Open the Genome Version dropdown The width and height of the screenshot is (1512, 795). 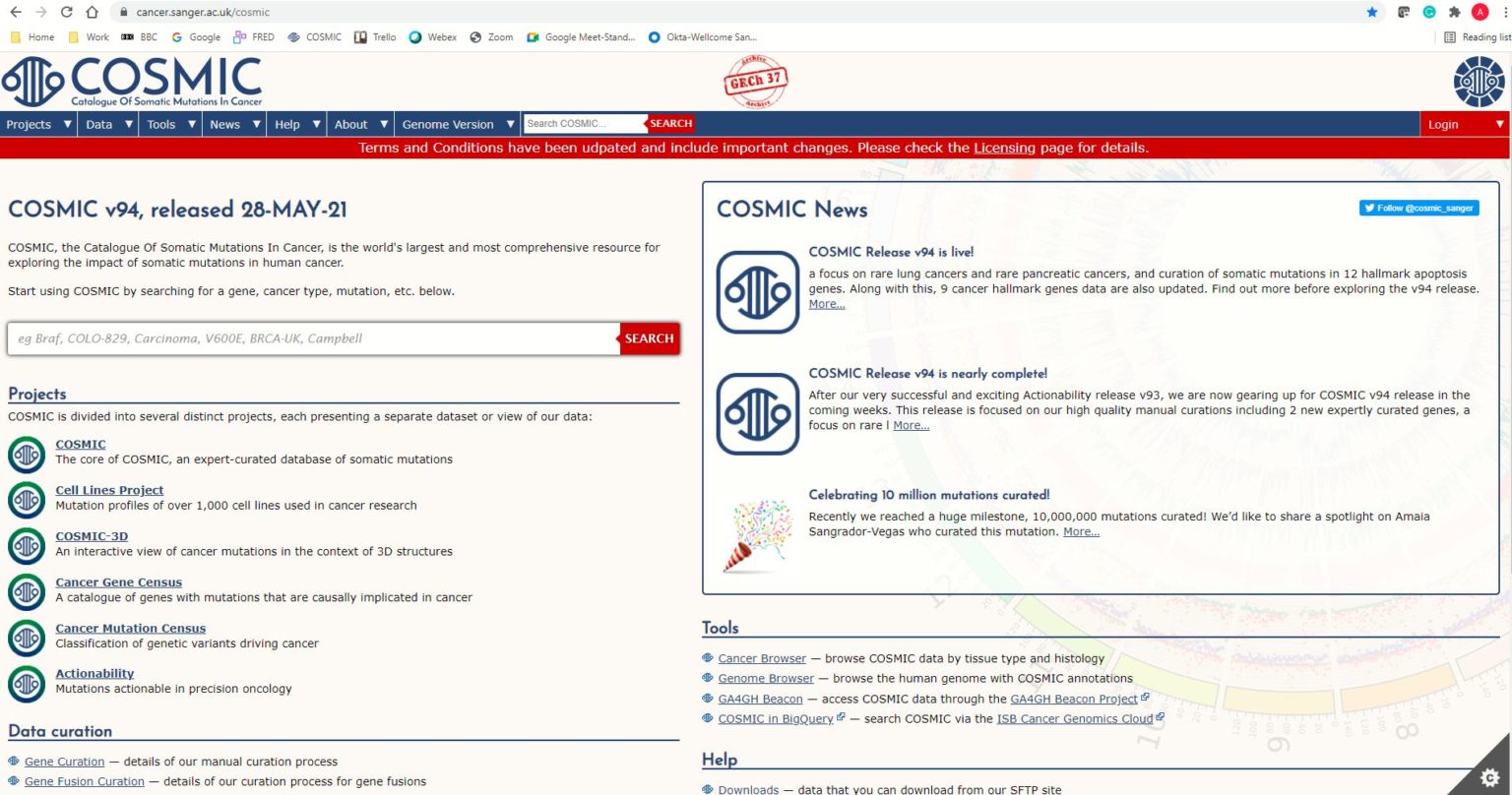[x=457, y=124]
